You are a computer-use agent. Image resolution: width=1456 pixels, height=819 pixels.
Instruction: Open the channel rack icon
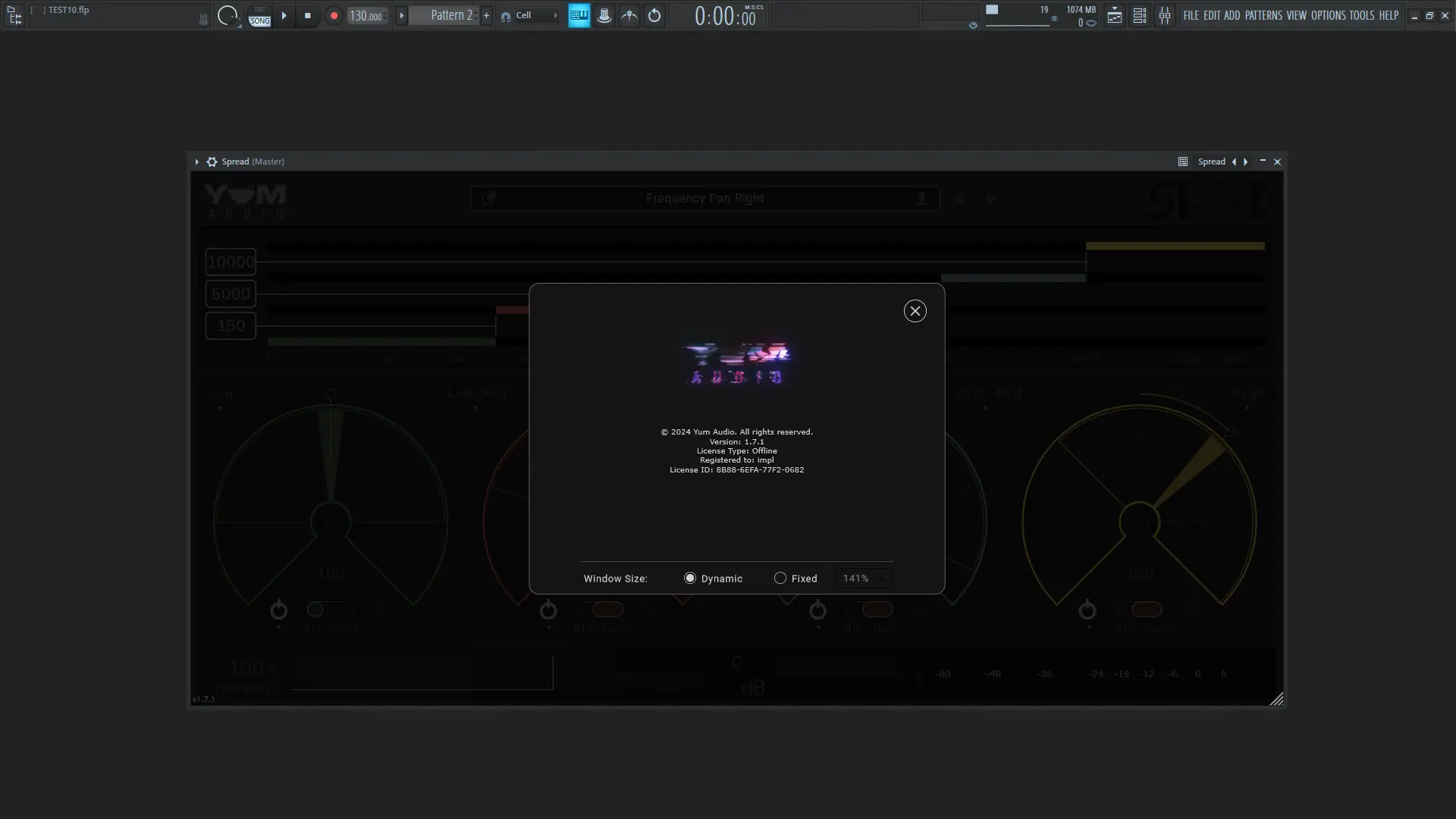[x=1139, y=15]
